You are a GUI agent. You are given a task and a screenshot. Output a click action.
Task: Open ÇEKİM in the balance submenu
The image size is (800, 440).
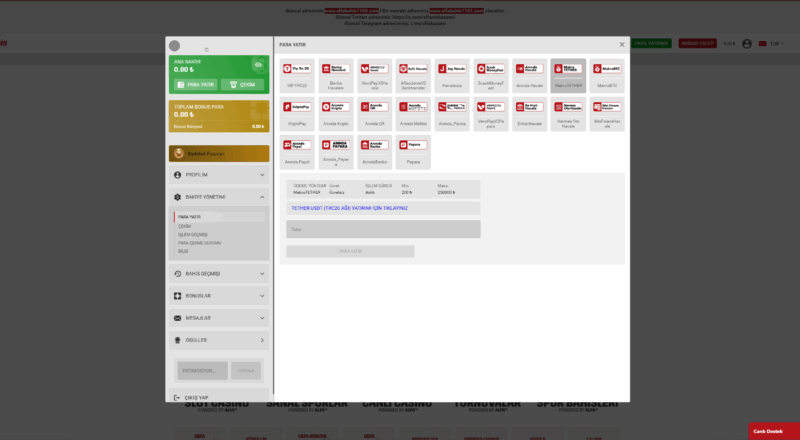(x=184, y=226)
